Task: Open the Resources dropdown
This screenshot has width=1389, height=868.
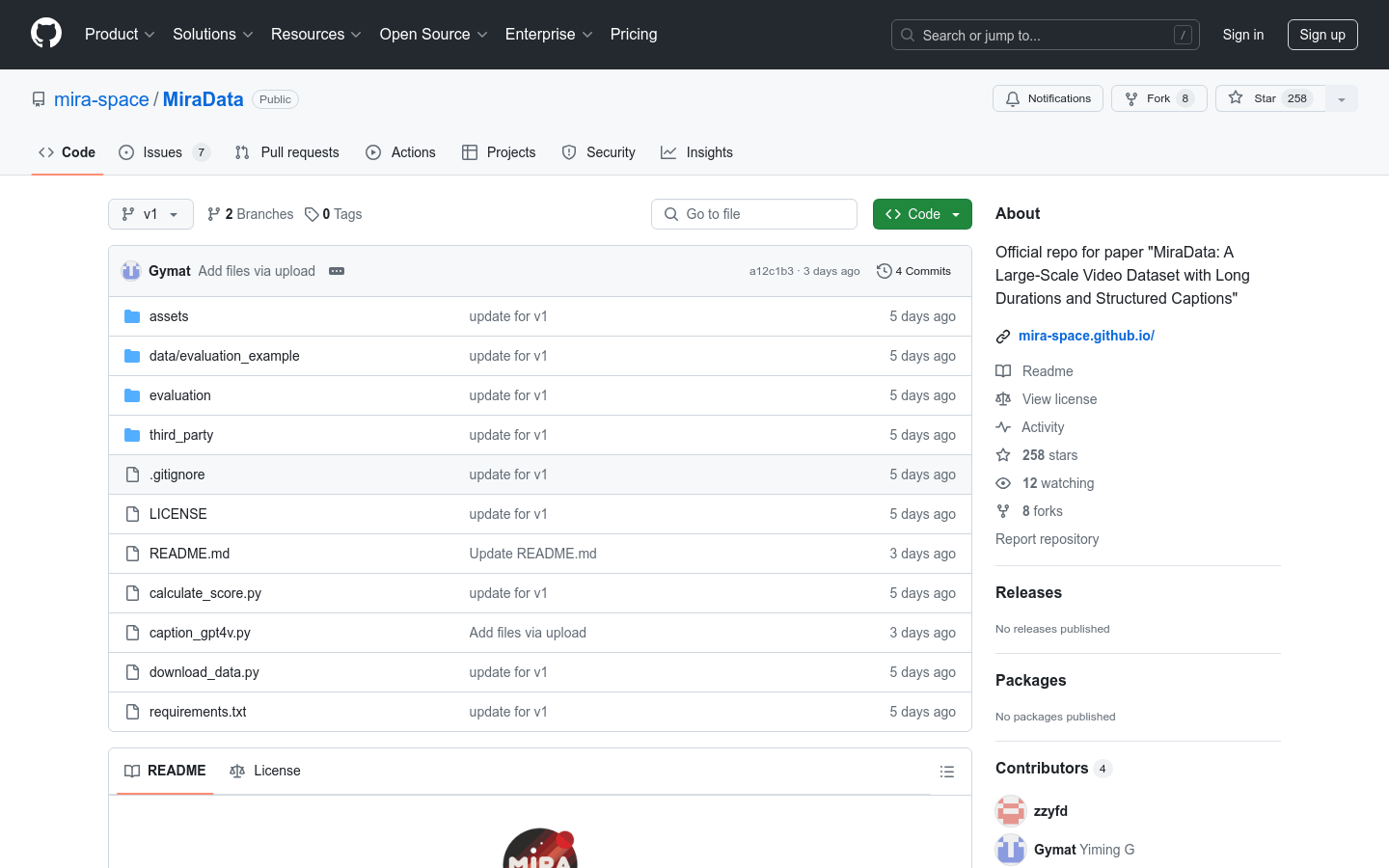Action: pyautogui.click(x=315, y=34)
